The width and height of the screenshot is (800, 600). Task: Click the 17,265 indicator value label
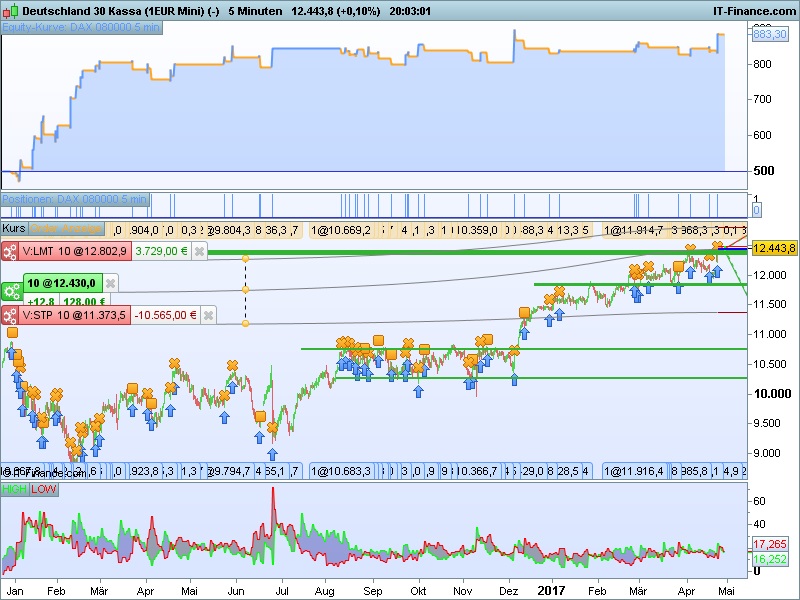769,544
